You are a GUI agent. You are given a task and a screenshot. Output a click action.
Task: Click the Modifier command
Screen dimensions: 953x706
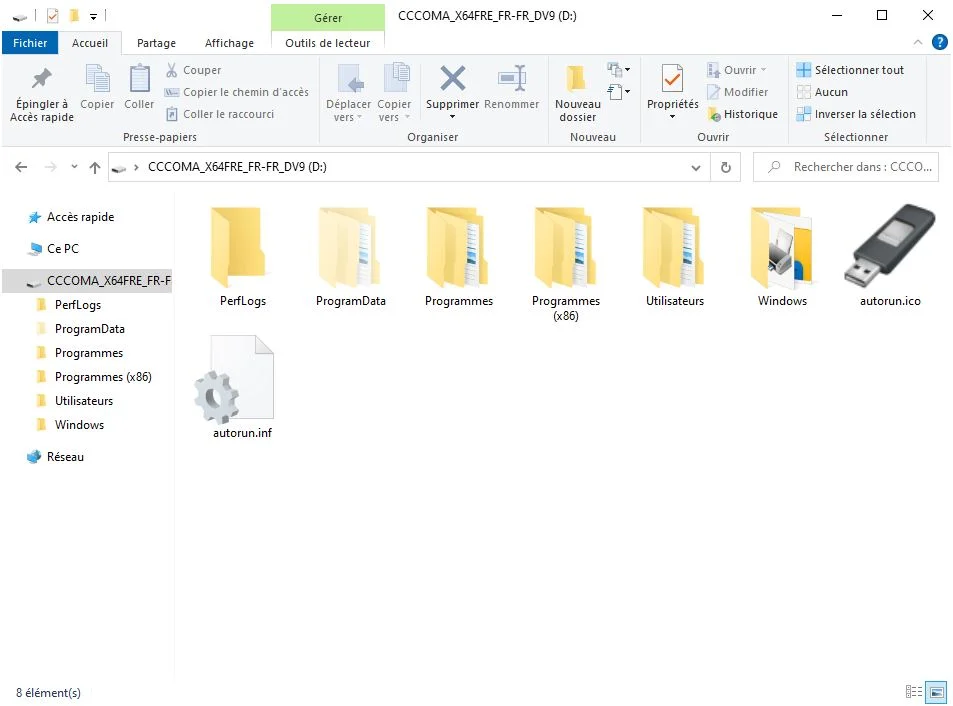tap(737, 92)
